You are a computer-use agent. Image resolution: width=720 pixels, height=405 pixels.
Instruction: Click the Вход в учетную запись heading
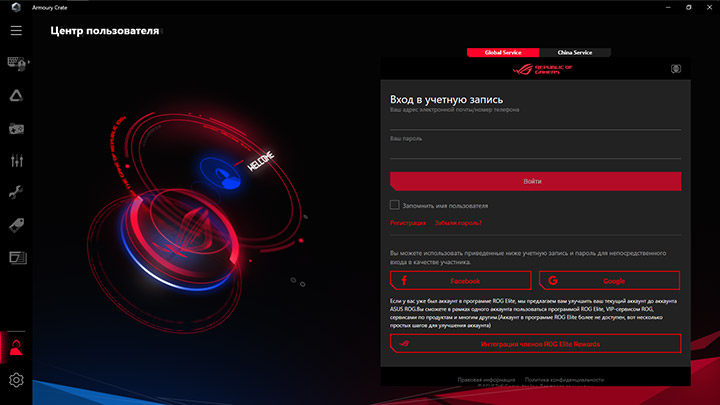(446, 99)
